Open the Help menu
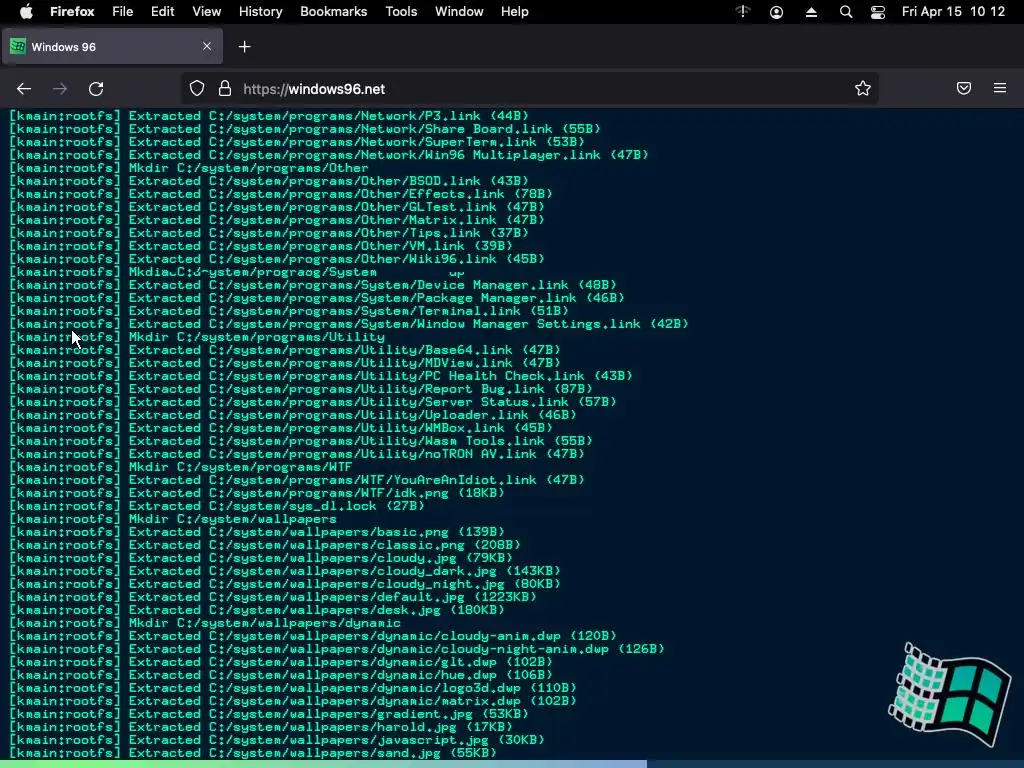This screenshot has width=1024, height=768. (x=515, y=12)
